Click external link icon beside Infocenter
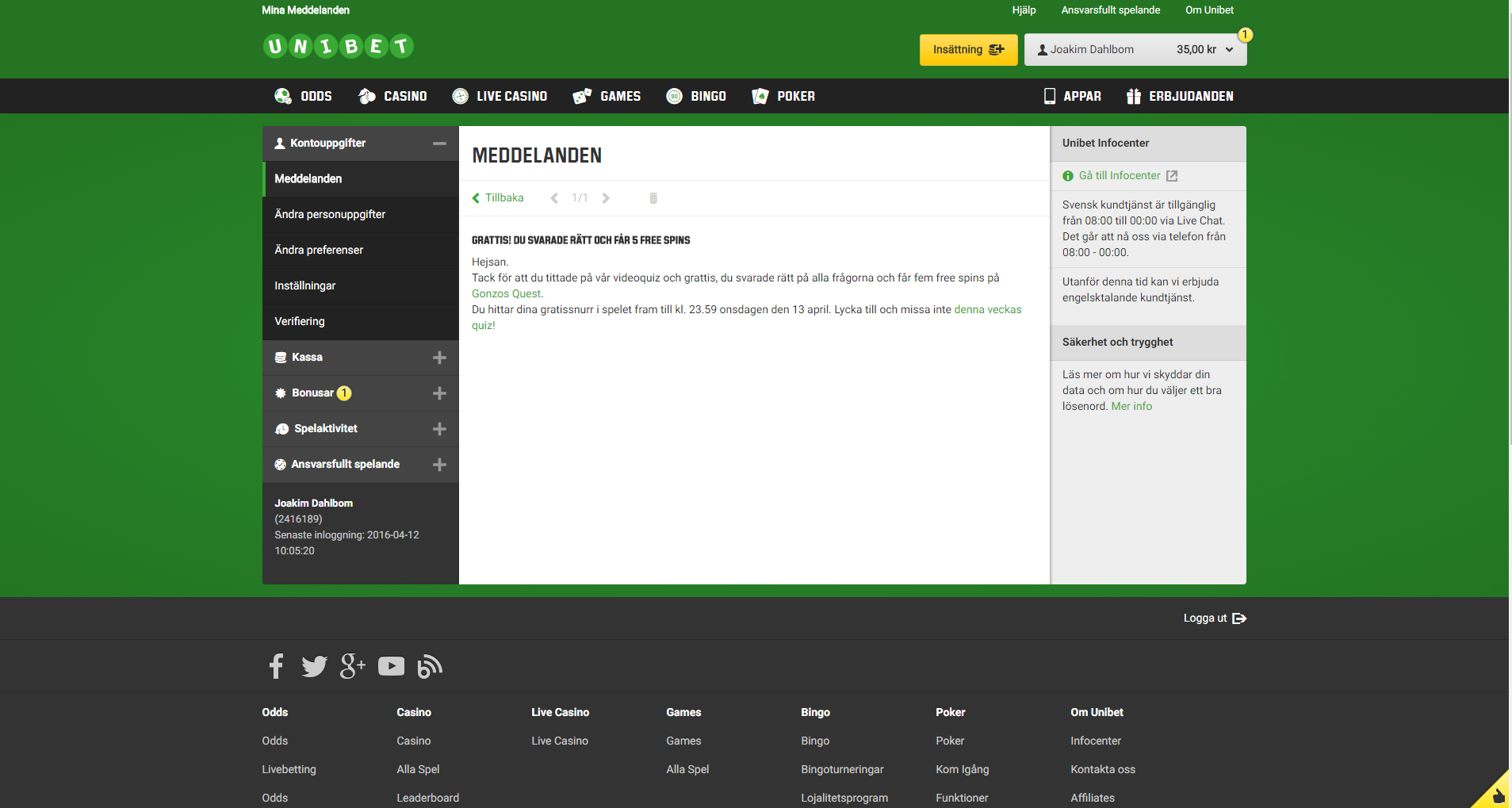 (1172, 176)
